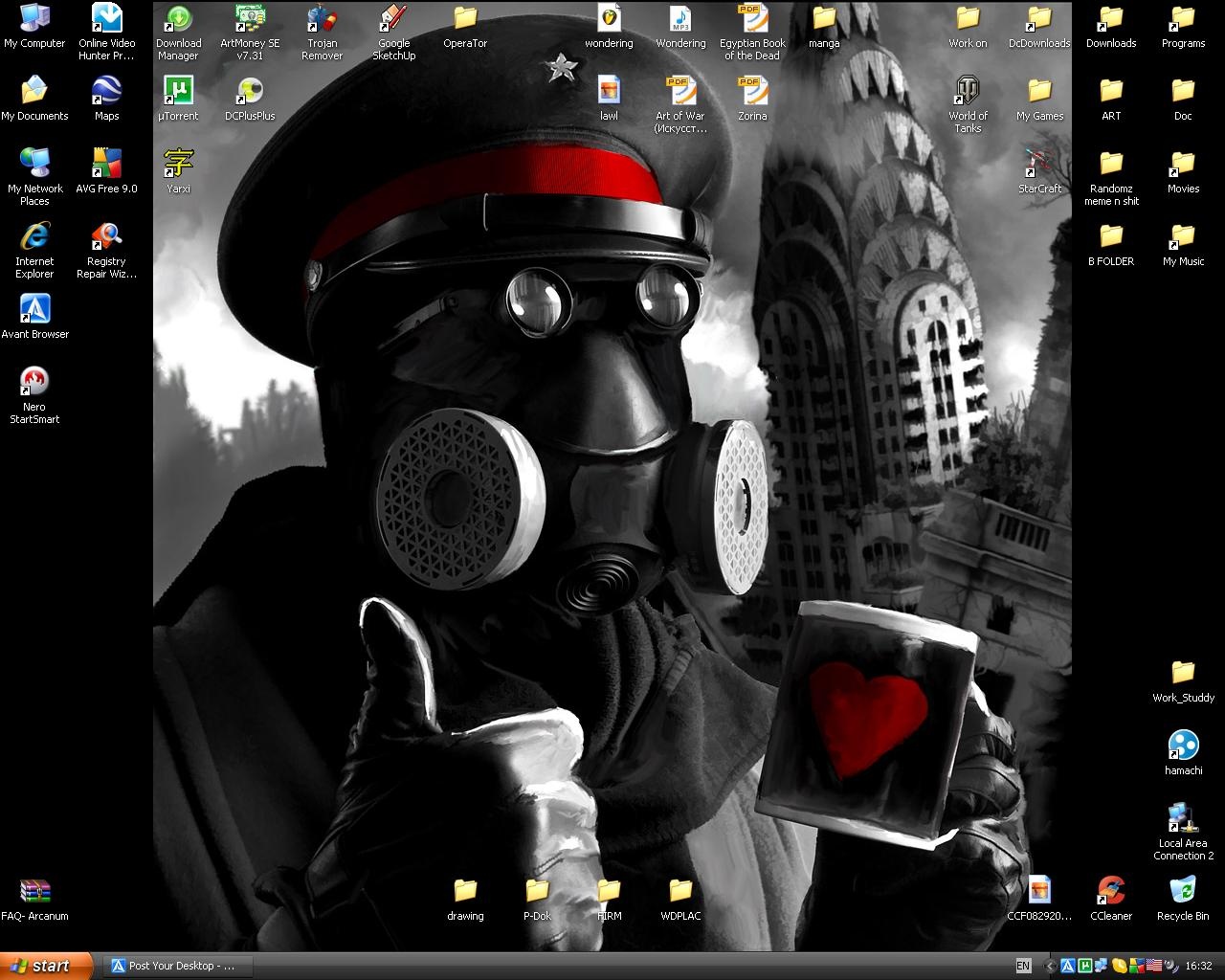Select the µTorrent desktop icon
Screen dimensions: 1225x980
coord(178,100)
